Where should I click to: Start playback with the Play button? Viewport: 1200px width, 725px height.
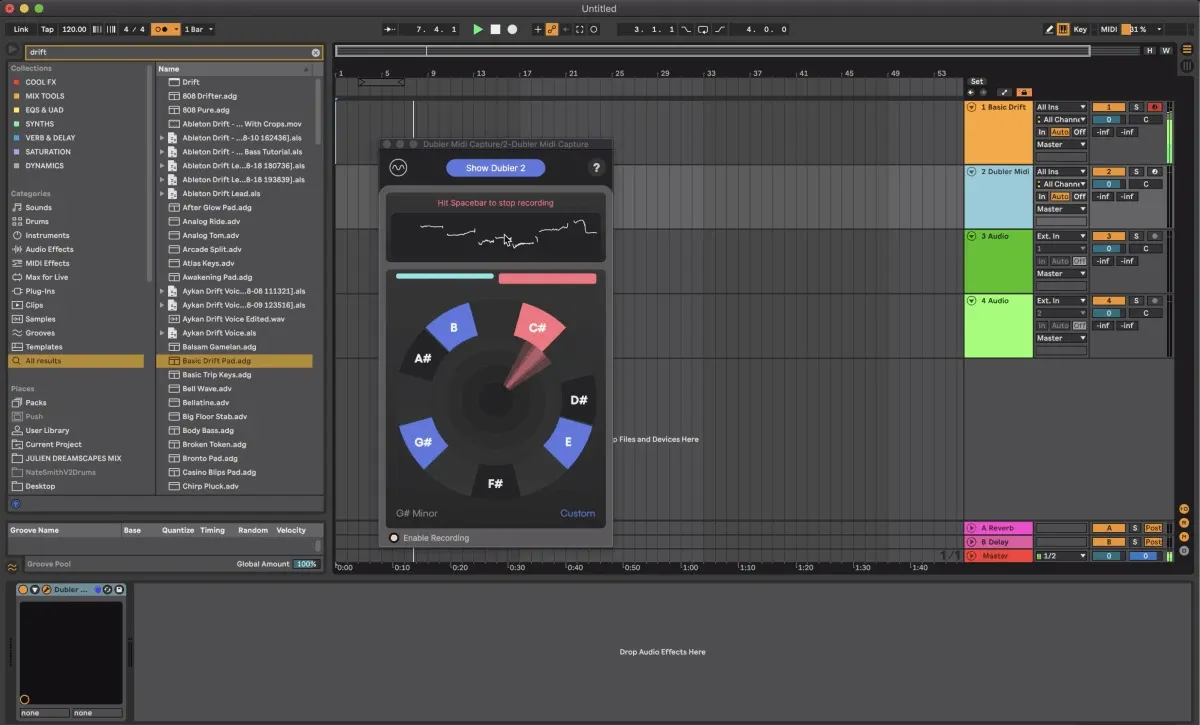478,29
